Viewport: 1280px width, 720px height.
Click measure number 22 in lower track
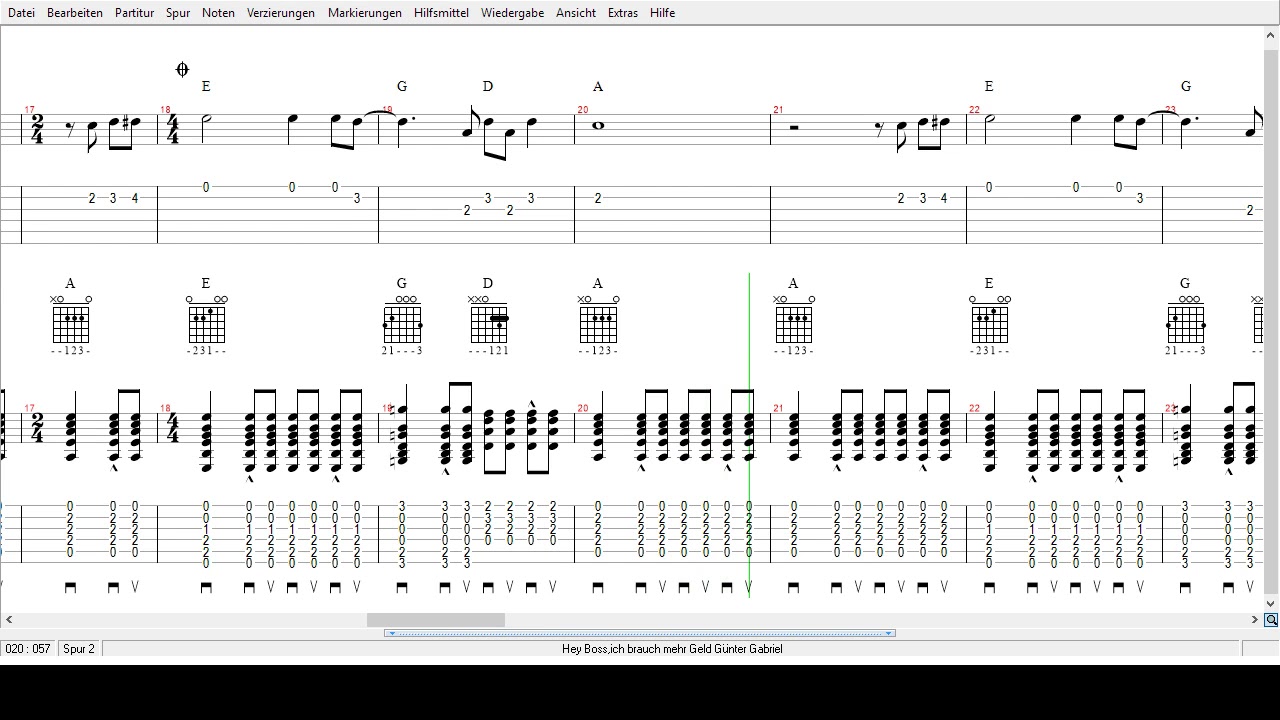pos(975,408)
